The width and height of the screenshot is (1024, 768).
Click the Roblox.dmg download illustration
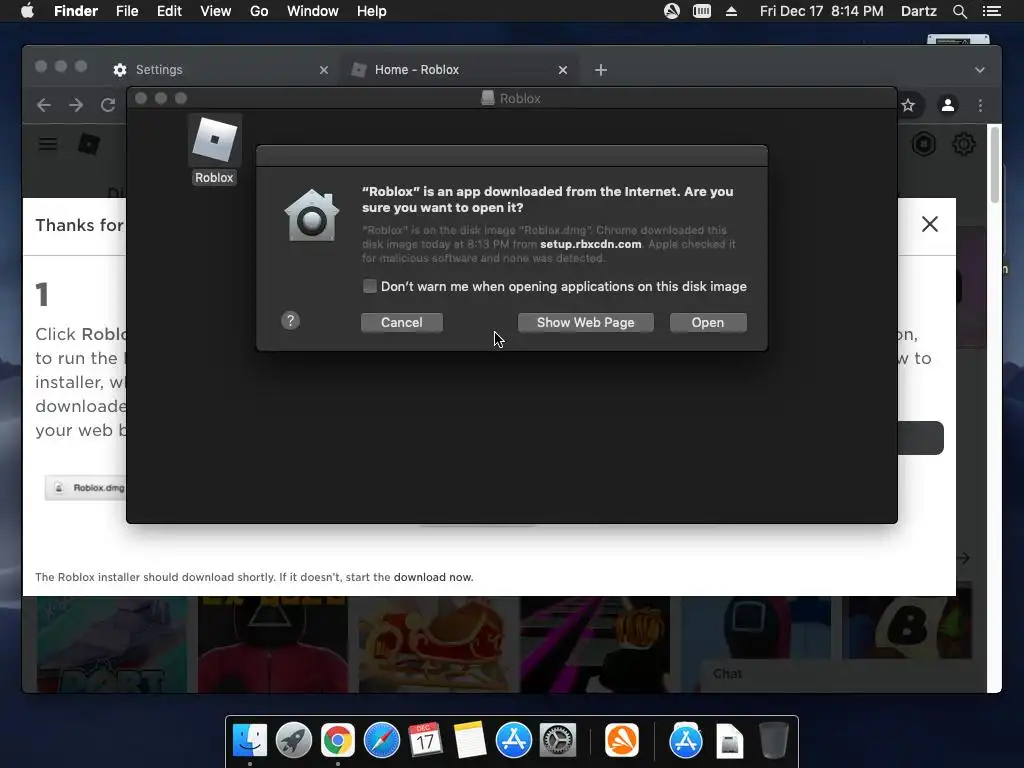[x=86, y=488]
